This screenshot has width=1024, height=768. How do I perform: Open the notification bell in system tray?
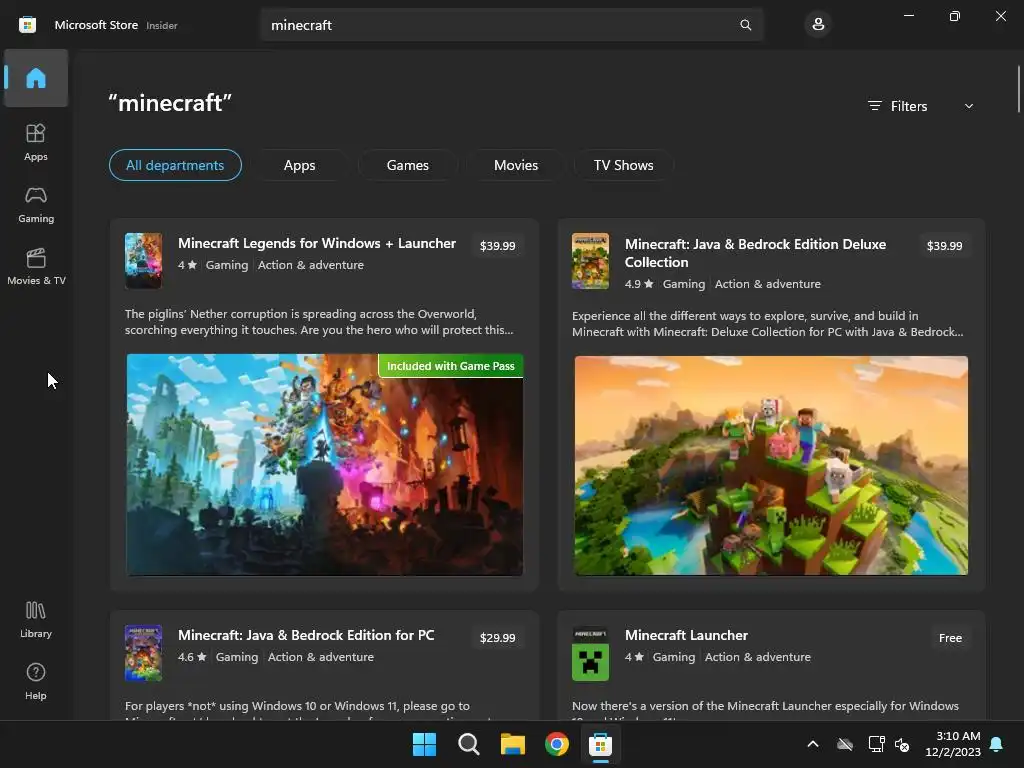tap(997, 744)
